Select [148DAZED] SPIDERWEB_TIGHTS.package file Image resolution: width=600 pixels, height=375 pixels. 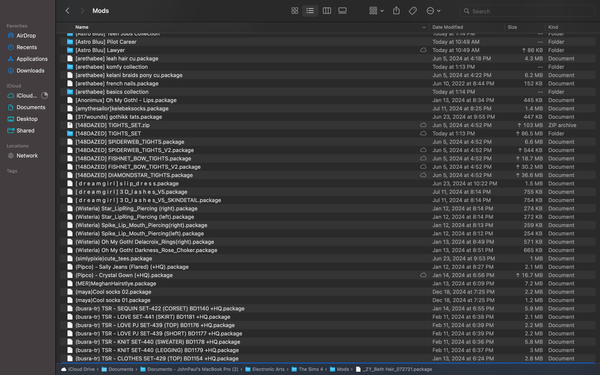pos(329,142)
